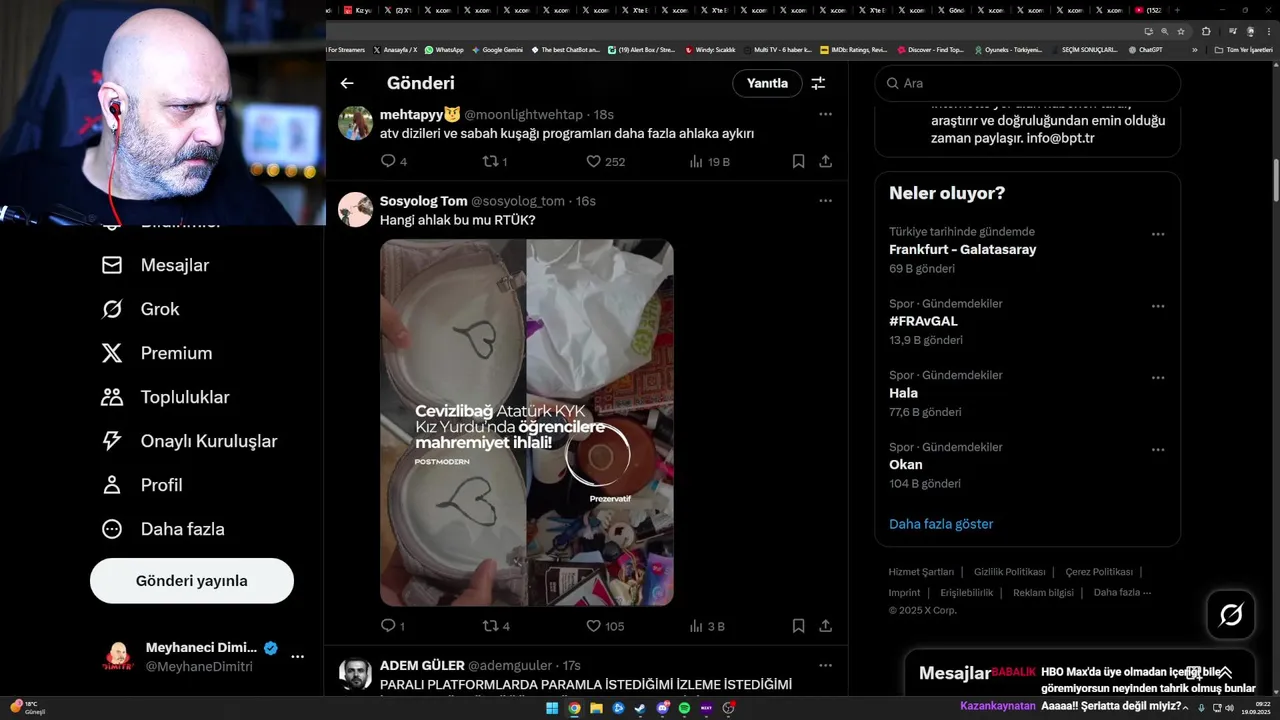Open browser extensions puzzle icon
The width and height of the screenshot is (1280, 720).
point(1206,31)
